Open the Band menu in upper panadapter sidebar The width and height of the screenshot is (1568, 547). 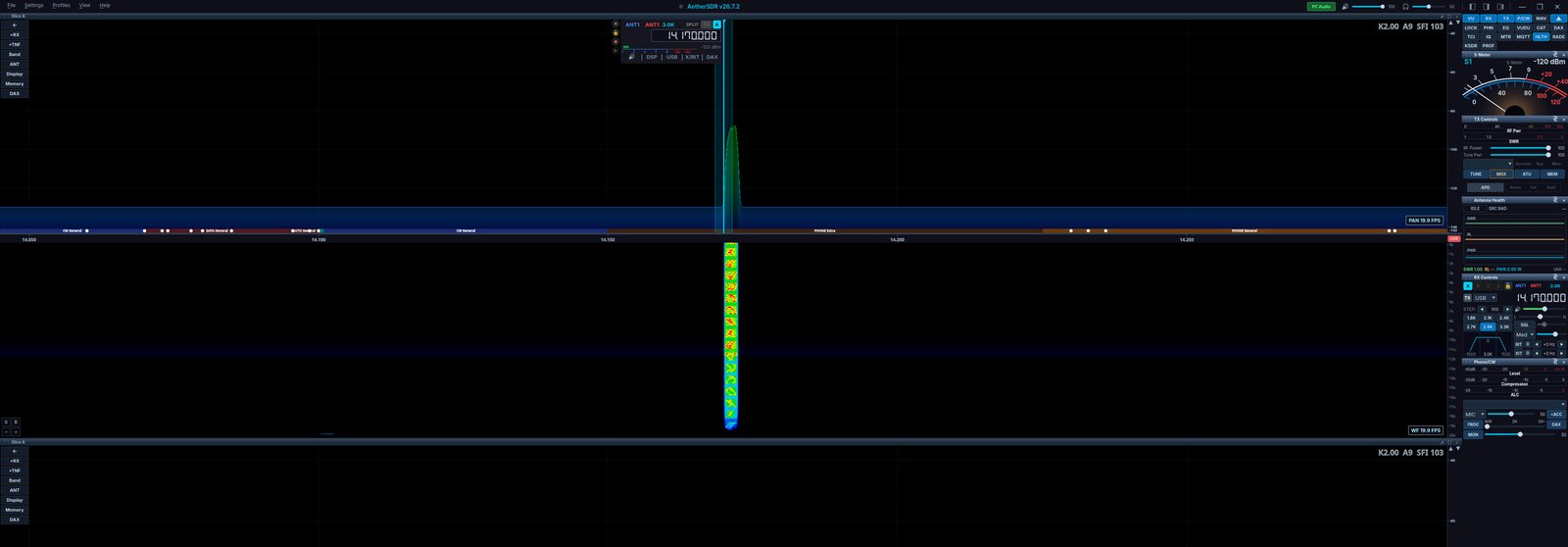tap(15, 54)
